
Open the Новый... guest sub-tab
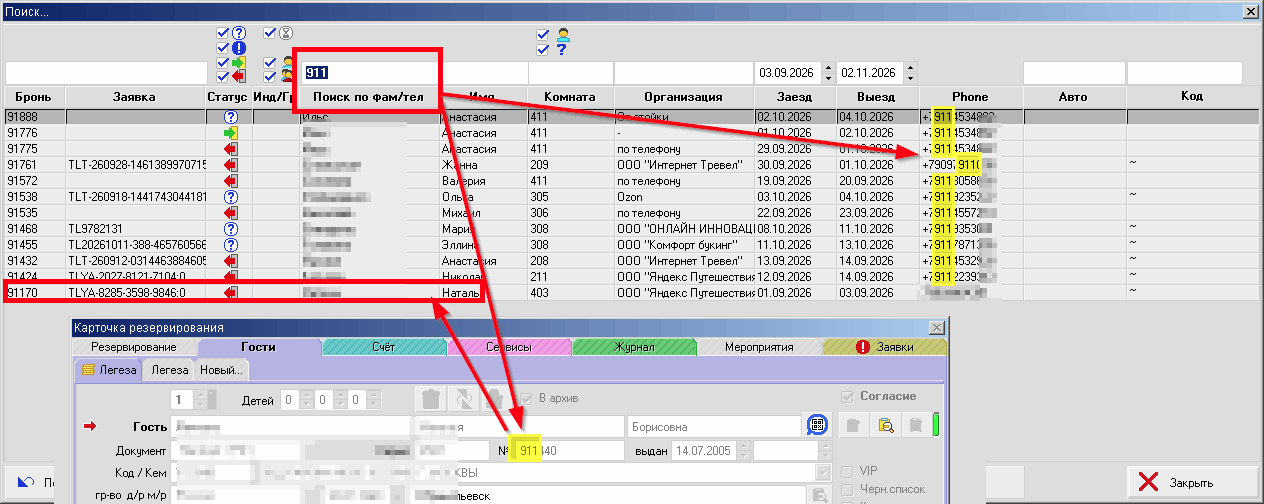point(220,369)
